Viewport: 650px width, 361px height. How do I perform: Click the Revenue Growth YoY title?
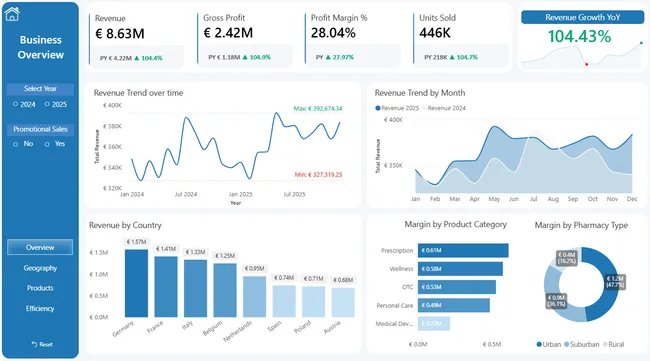tap(582, 17)
